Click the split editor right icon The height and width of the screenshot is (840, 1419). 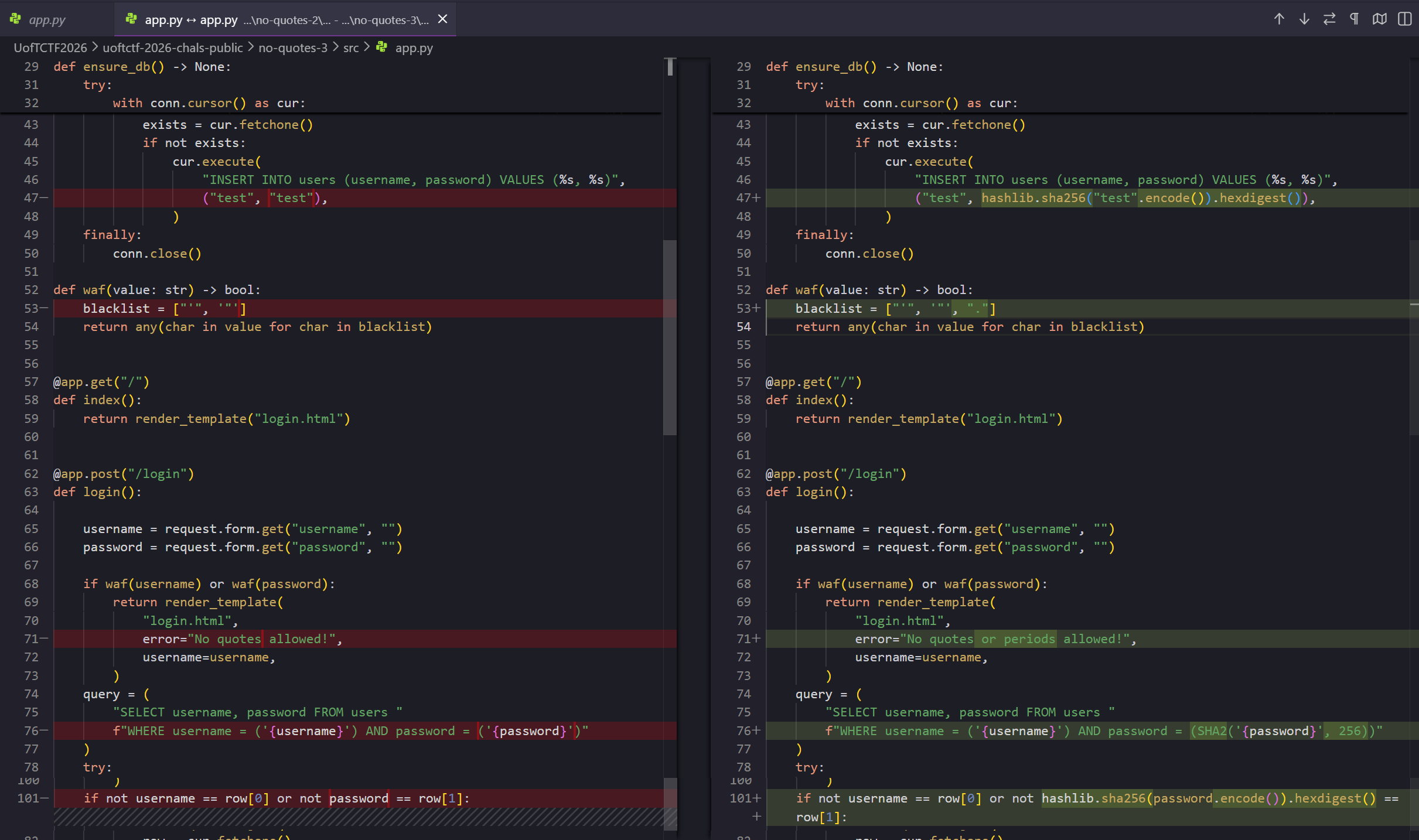tap(1404, 19)
